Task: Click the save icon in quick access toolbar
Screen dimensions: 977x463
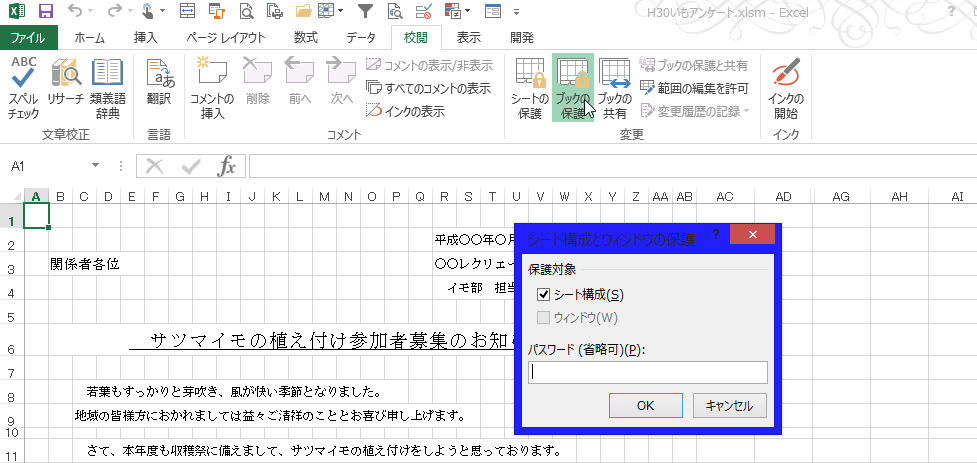Action: [x=45, y=12]
